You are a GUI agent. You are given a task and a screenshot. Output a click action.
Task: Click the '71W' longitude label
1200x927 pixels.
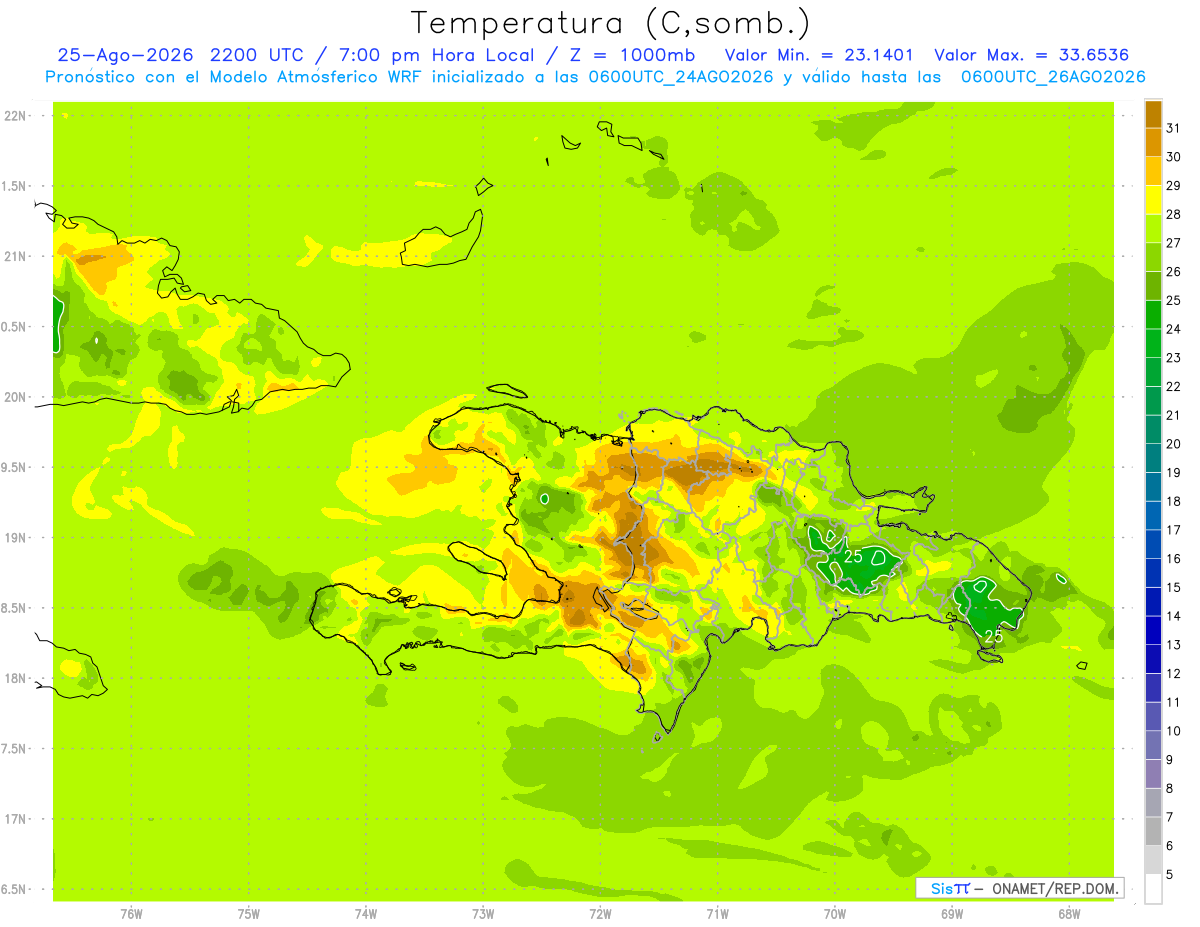click(717, 914)
